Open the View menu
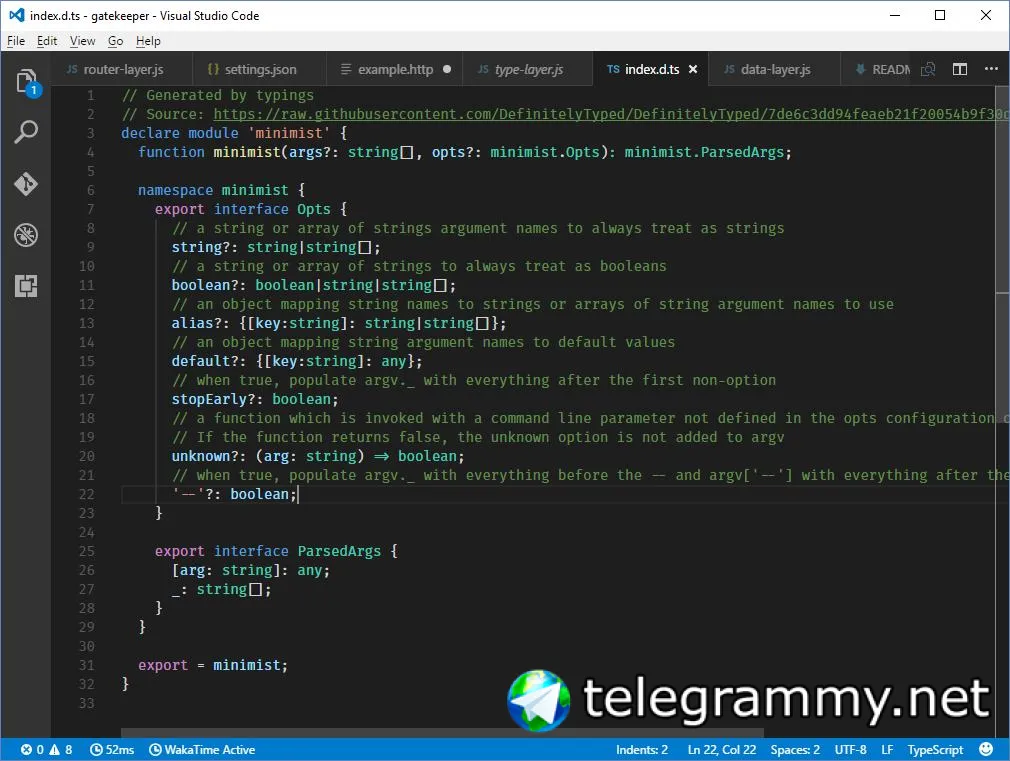Viewport: 1010px width, 761px height. [82, 41]
